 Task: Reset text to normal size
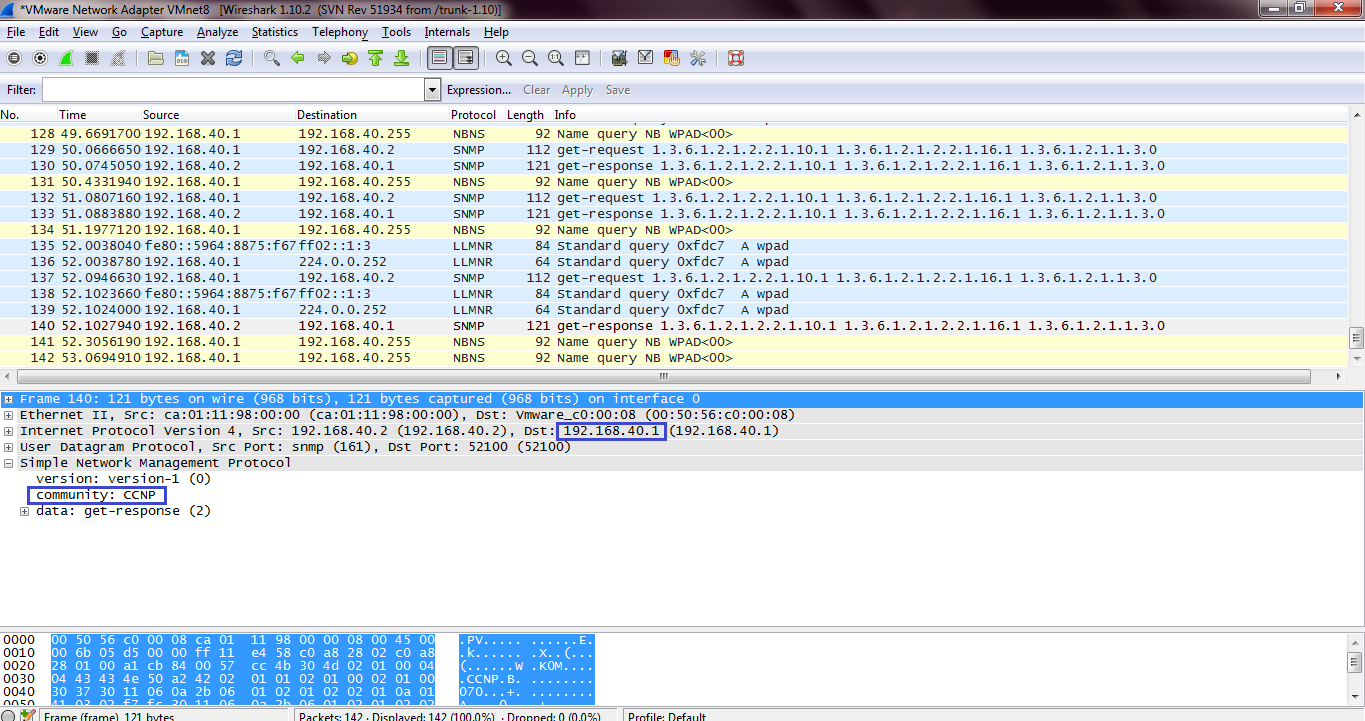[x=556, y=58]
